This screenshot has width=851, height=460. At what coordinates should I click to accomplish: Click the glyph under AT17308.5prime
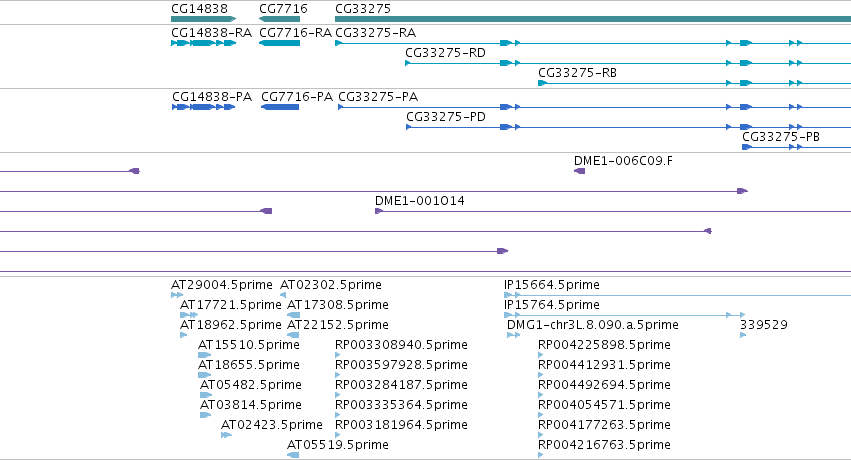(293, 315)
